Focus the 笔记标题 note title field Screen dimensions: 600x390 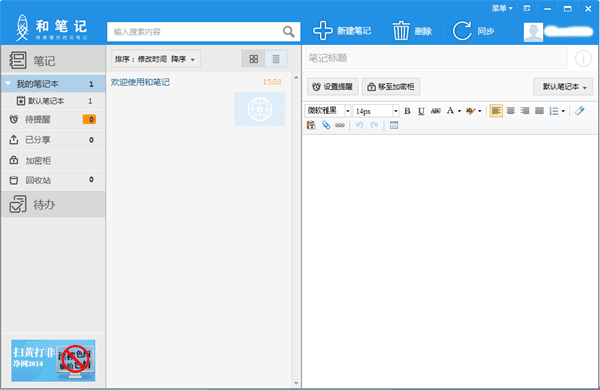(x=436, y=58)
